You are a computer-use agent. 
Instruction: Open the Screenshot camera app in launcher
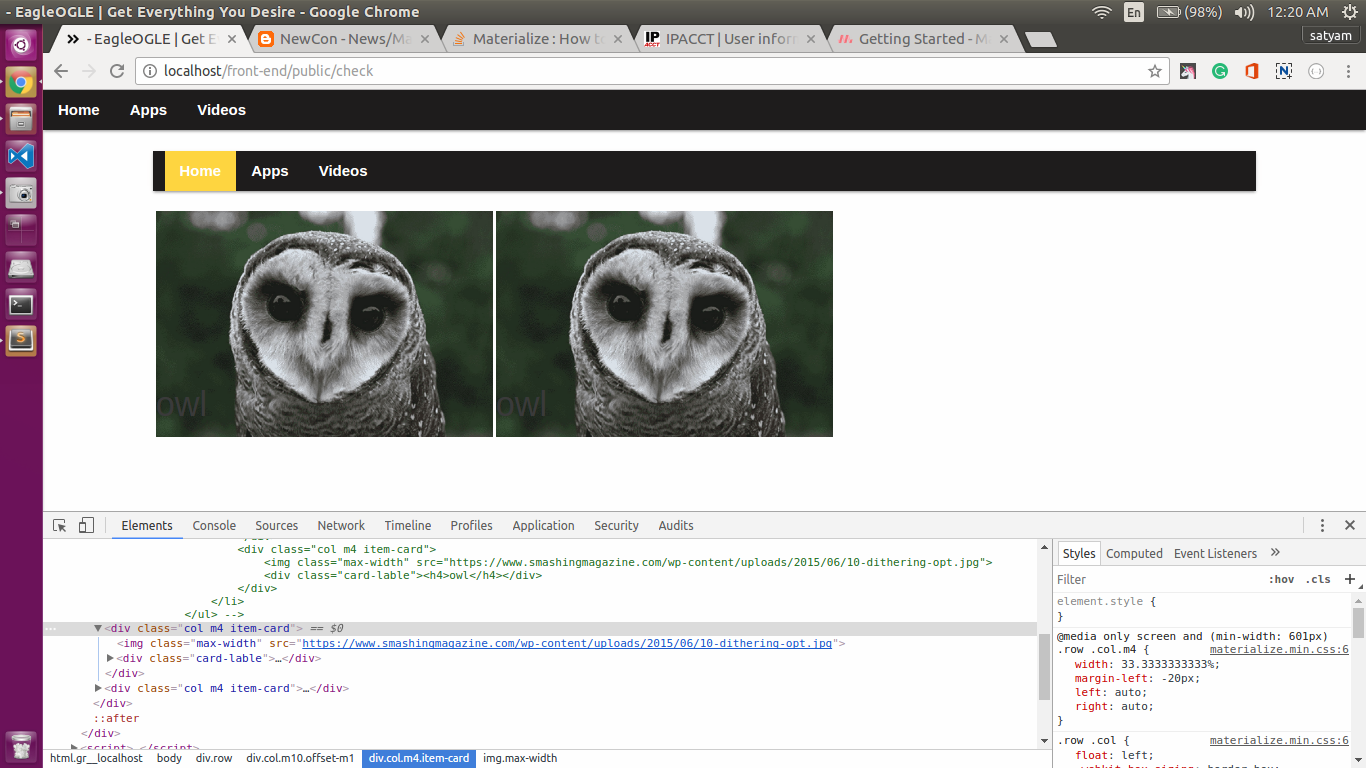point(22,193)
